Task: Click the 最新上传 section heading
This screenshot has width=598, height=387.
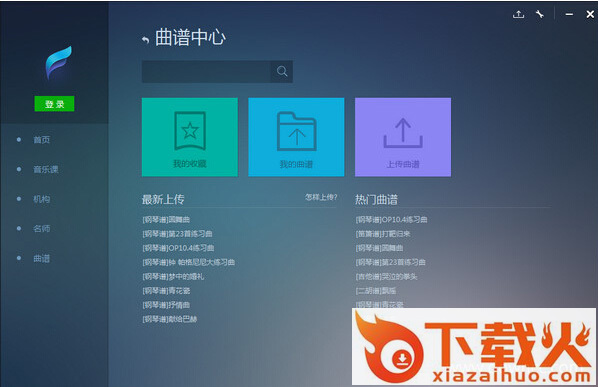Action: point(163,199)
